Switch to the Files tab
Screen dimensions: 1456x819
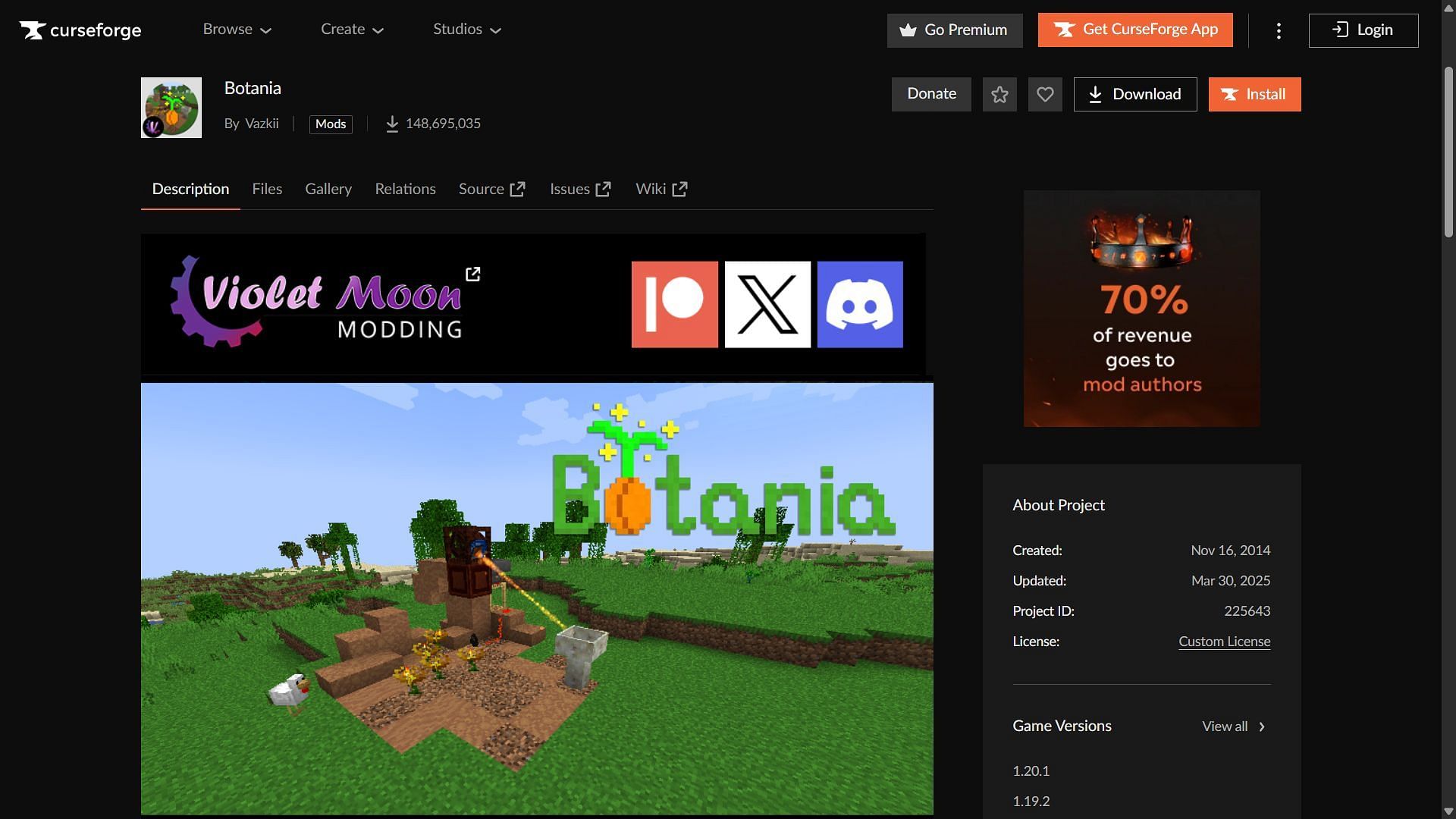click(267, 189)
